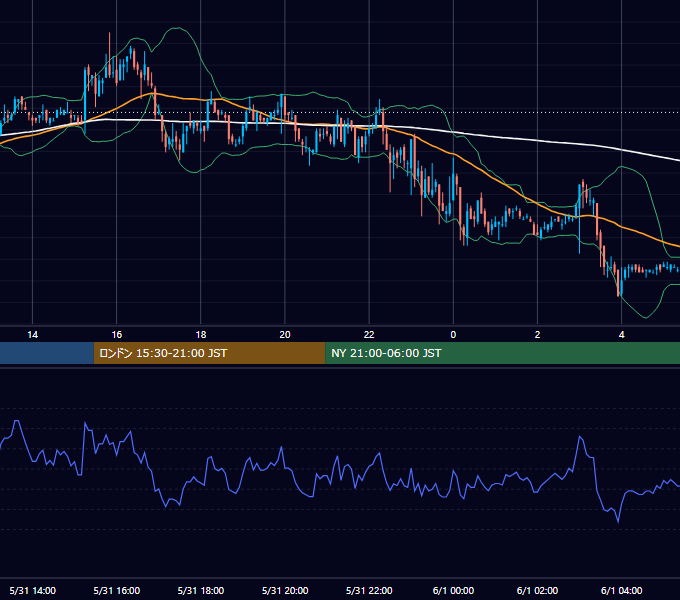Click the blue session bar before ロンドン
The height and width of the screenshot is (600, 680).
coord(47,353)
